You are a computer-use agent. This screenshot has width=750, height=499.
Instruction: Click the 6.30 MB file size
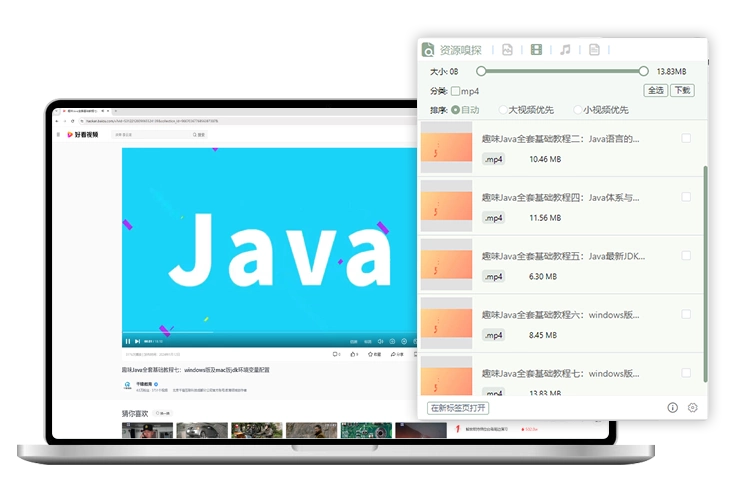[x=543, y=277]
